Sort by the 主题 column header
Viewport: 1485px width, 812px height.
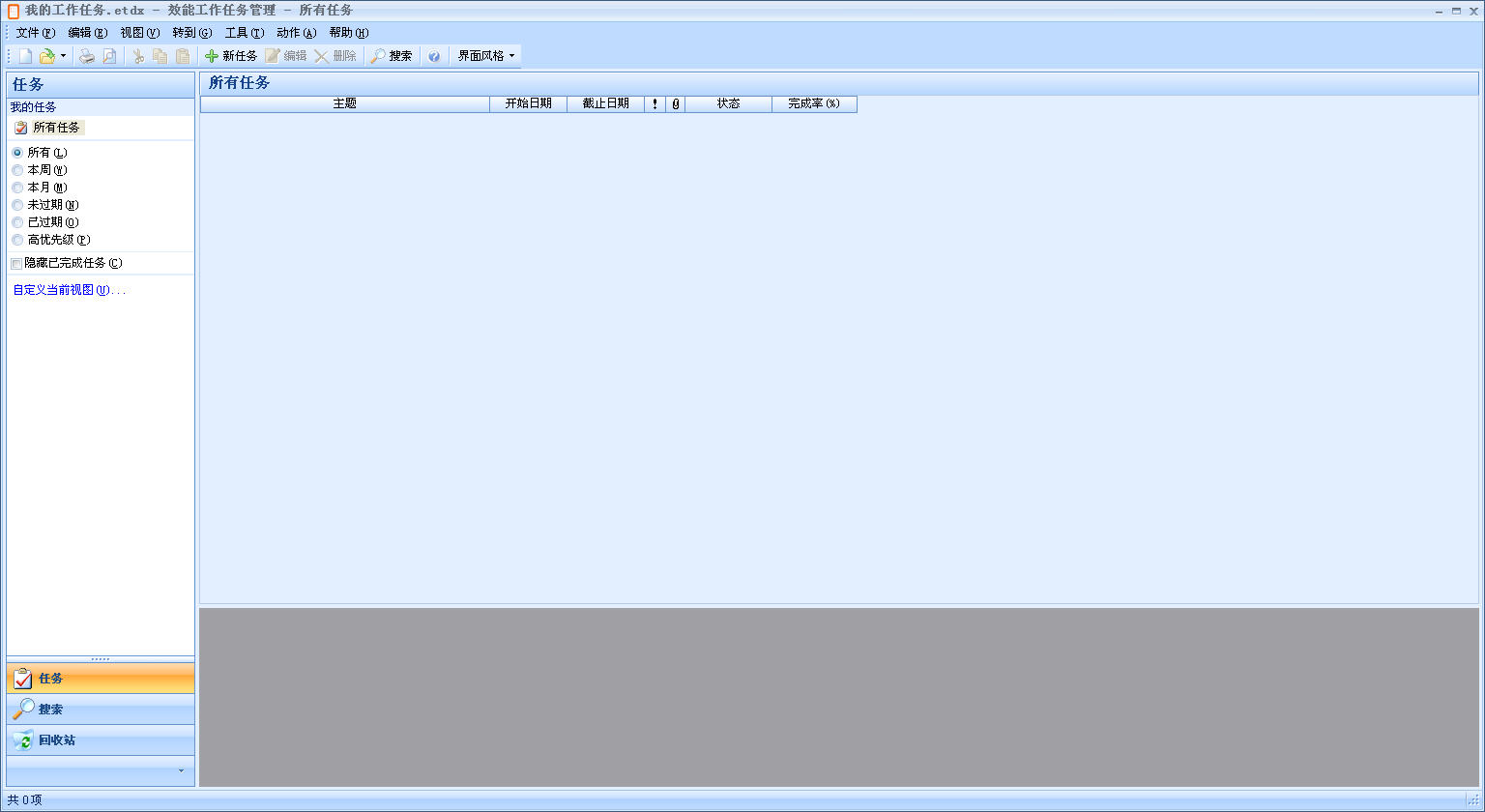click(x=345, y=103)
